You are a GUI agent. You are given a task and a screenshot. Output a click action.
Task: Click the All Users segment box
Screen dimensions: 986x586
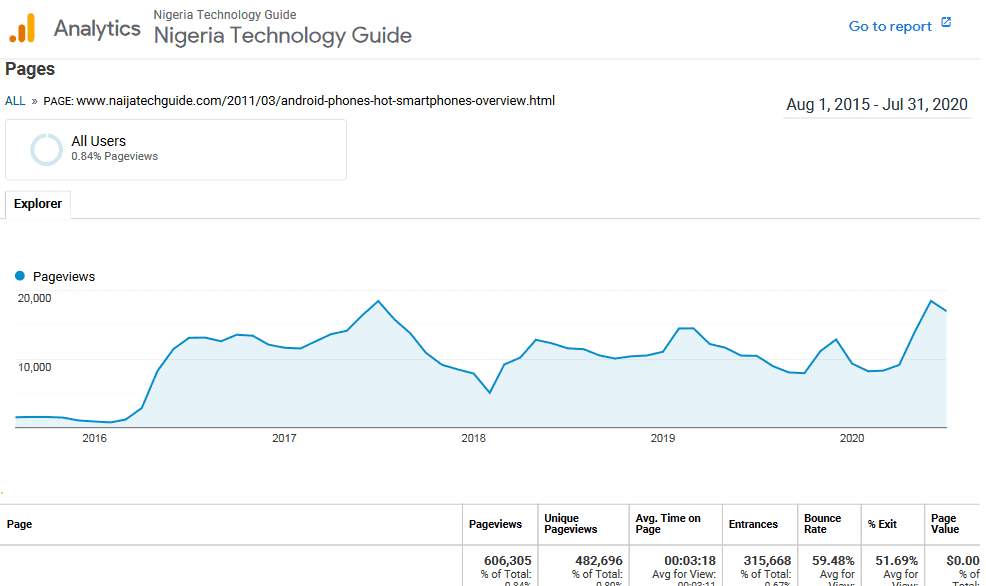pyautogui.click(x=176, y=150)
